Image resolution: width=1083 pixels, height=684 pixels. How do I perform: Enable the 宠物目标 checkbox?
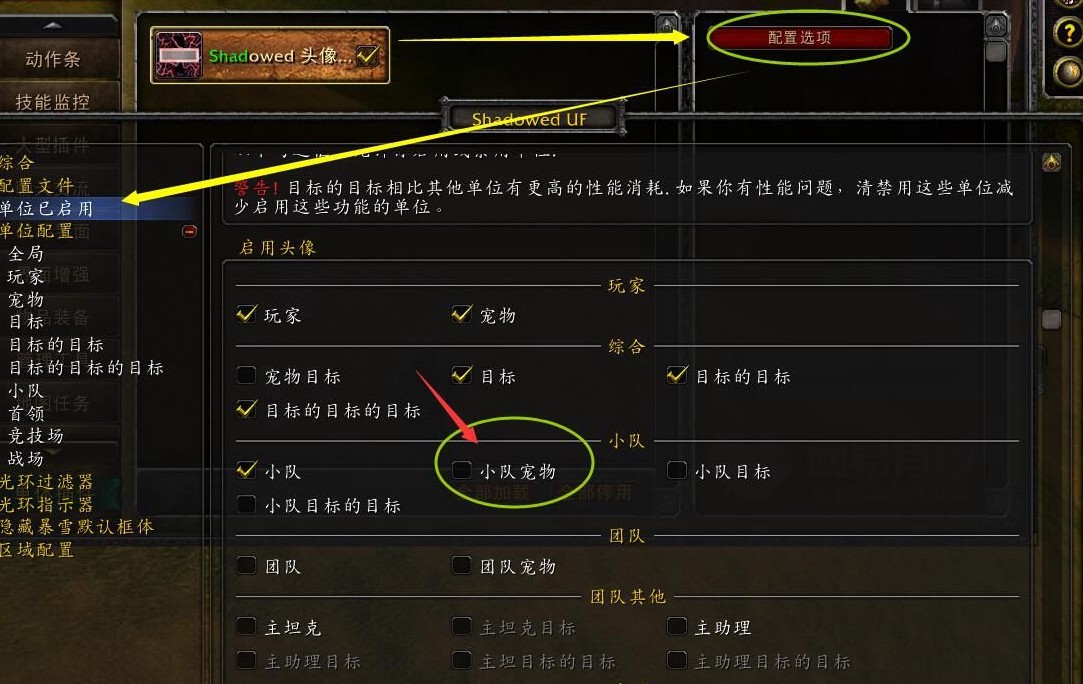pyautogui.click(x=247, y=375)
